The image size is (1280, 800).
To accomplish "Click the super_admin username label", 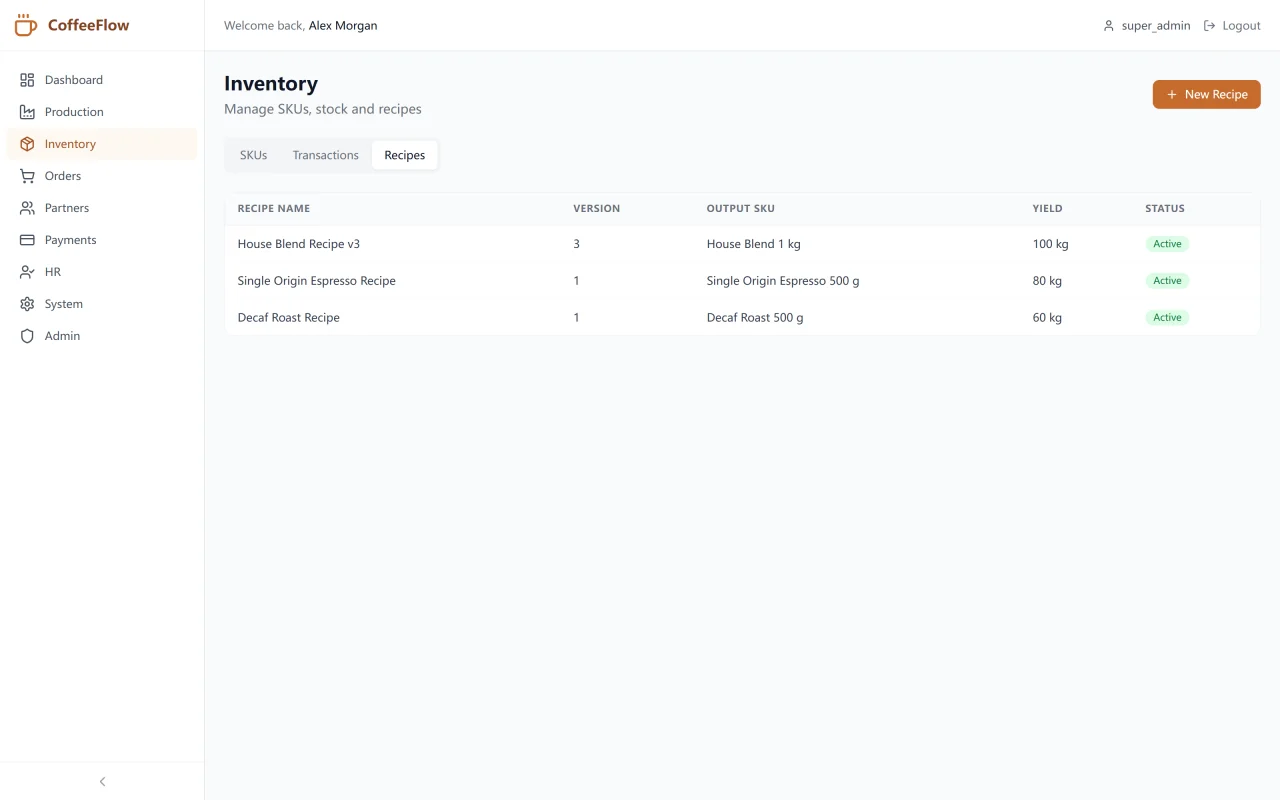I will point(1156,26).
